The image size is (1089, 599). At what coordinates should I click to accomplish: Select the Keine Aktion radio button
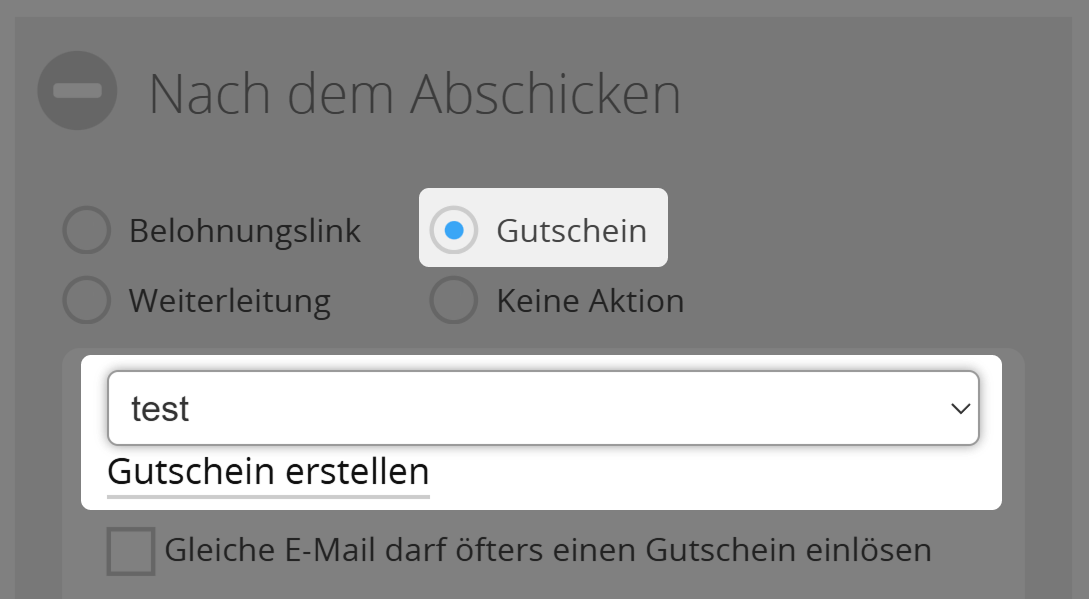[x=453, y=301]
